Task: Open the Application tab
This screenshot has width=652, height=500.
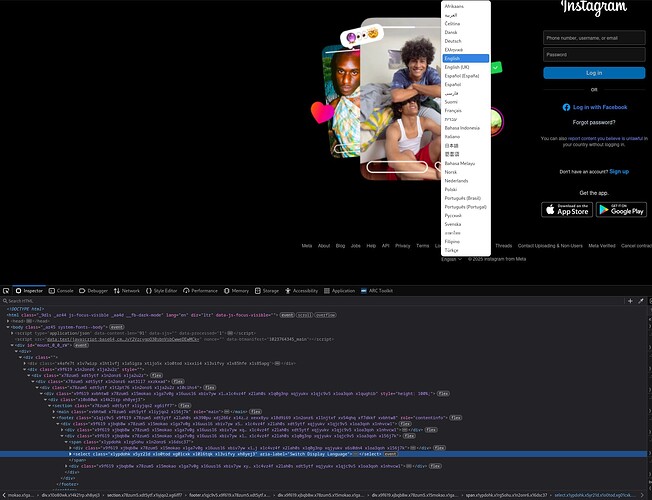Action: point(340,291)
